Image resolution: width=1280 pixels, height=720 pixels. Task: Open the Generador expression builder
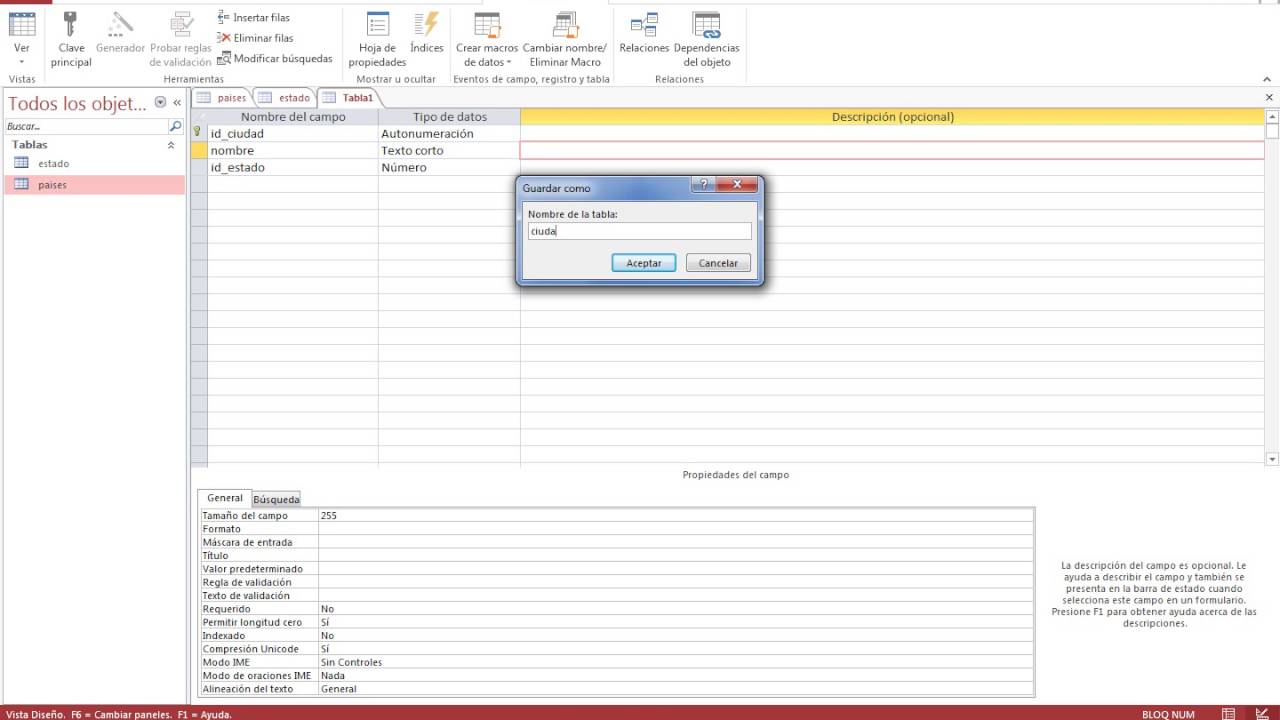click(120, 32)
